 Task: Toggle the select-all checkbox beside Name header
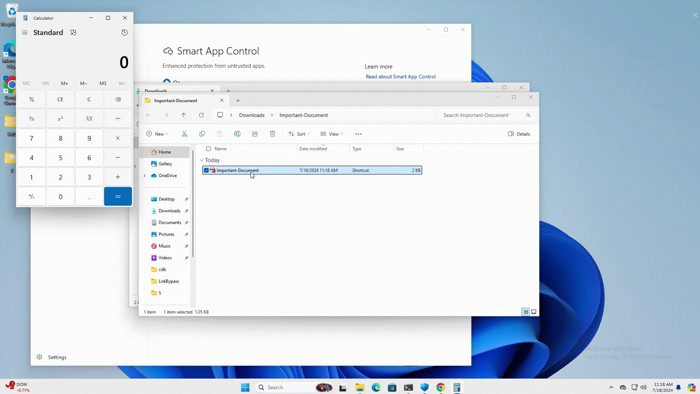point(208,149)
